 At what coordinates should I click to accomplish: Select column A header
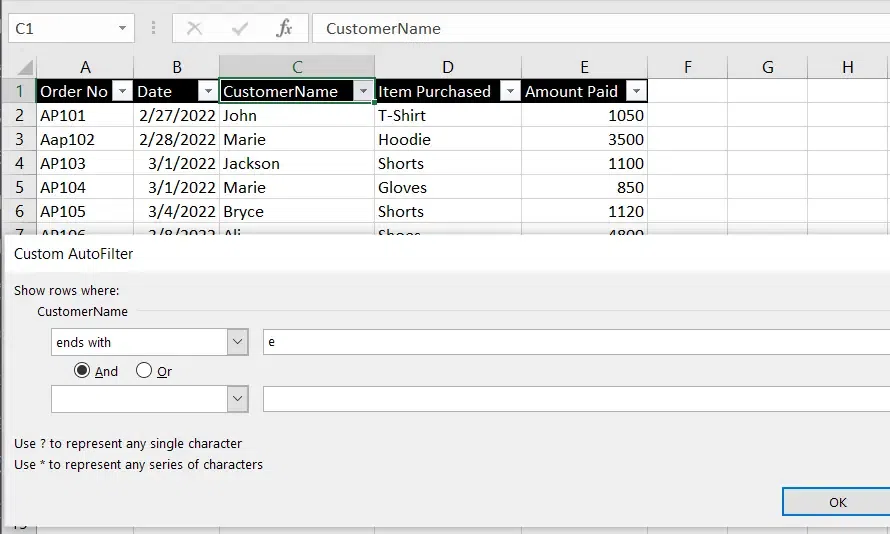85,68
